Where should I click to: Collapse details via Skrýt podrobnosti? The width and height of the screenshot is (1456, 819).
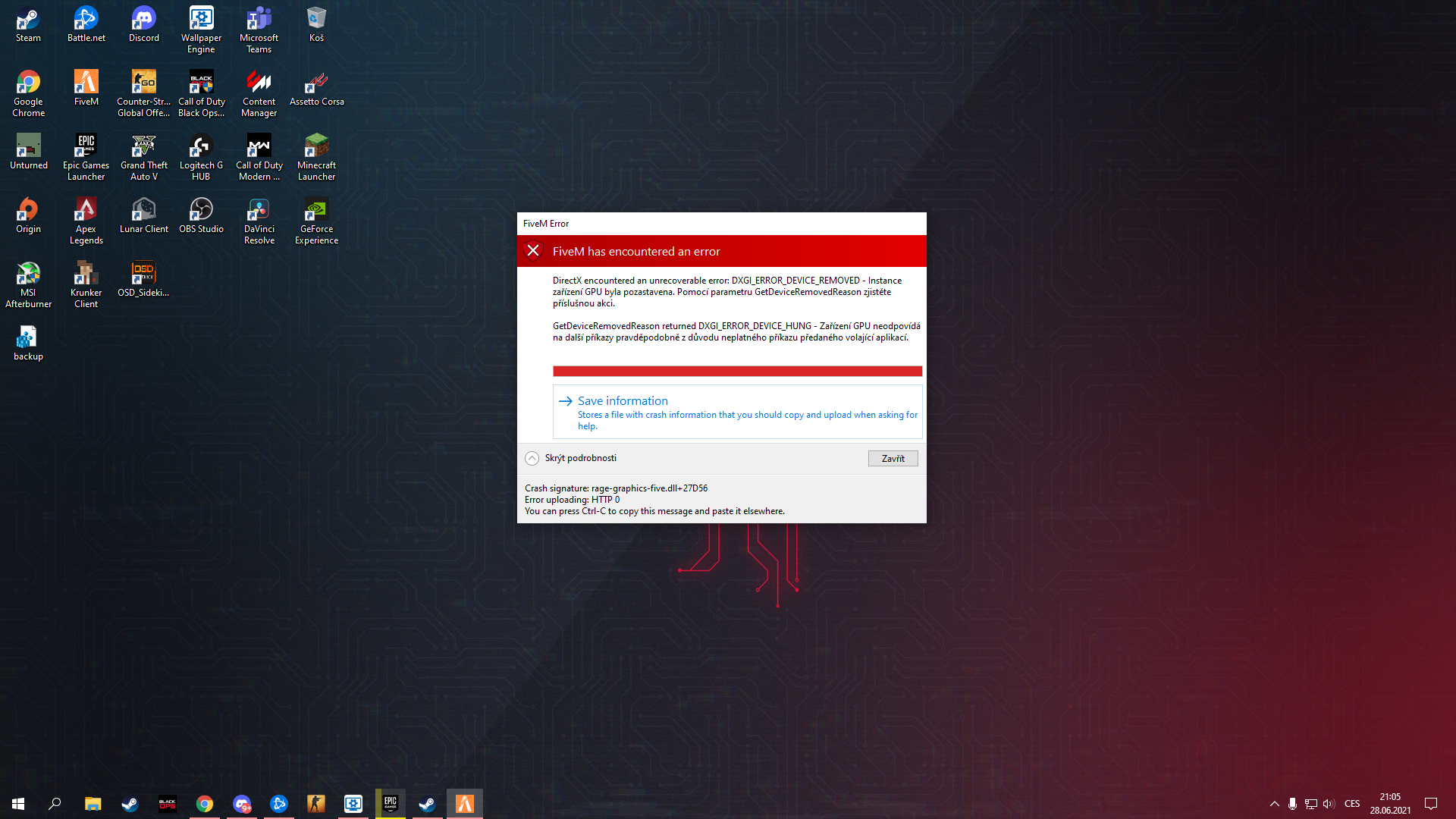pyautogui.click(x=570, y=458)
